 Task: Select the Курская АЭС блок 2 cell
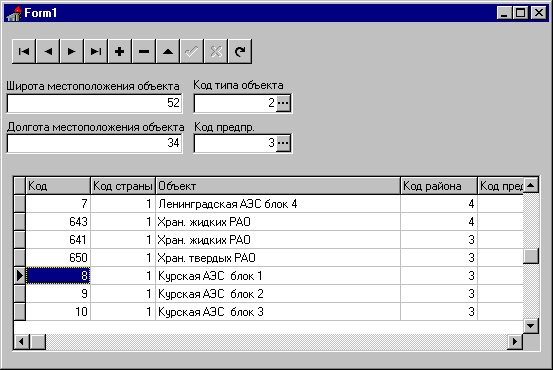click(x=278, y=294)
